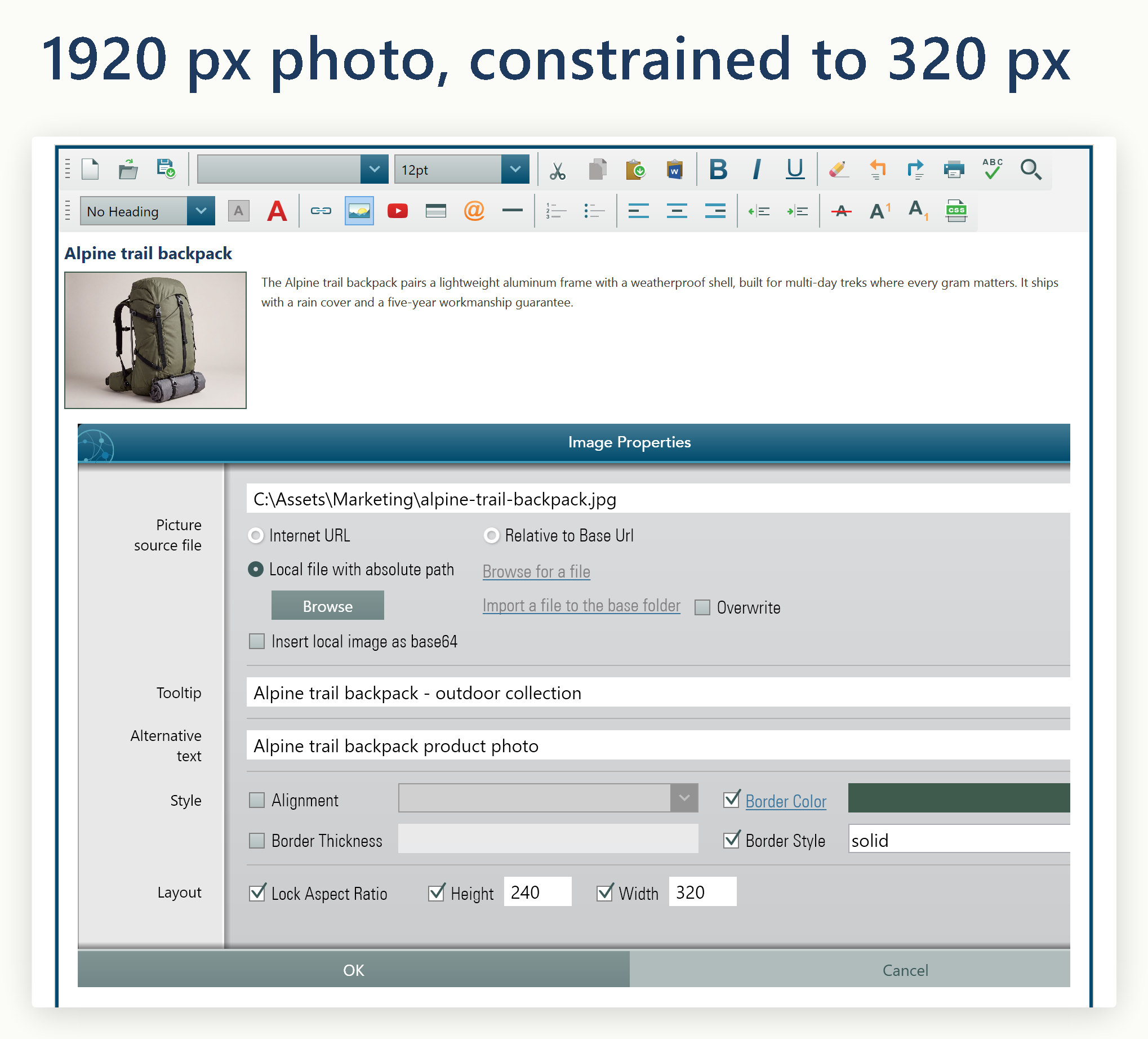
Task: Open the Browse for a file link
Action: [x=536, y=571]
